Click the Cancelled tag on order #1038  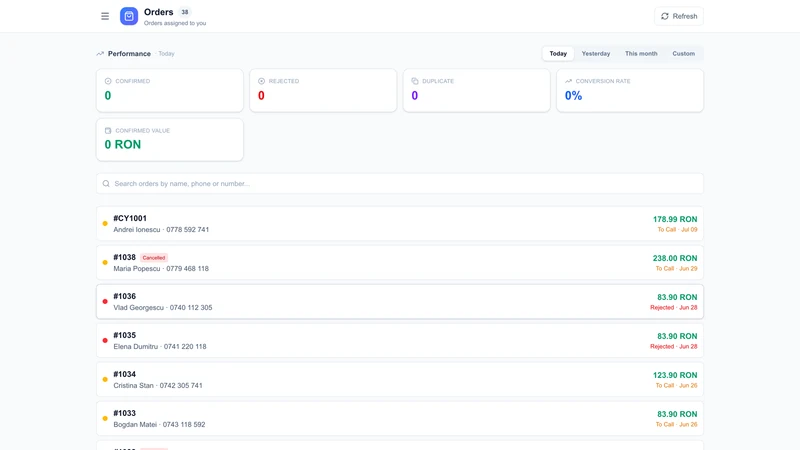(154, 258)
